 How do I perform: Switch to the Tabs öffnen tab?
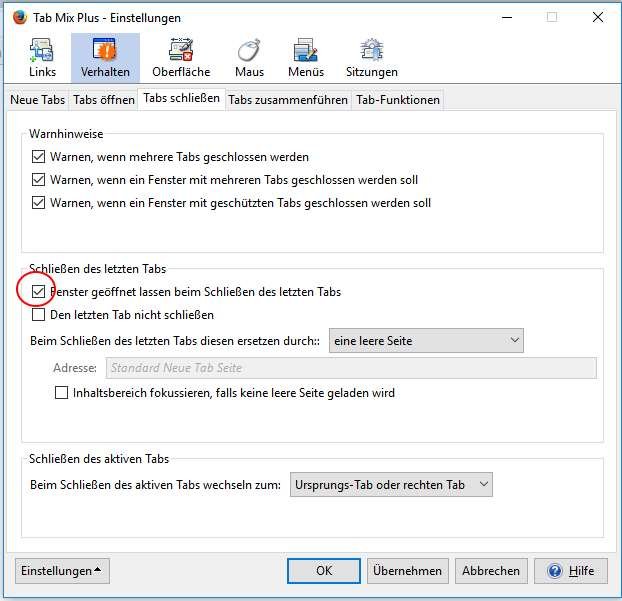[104, 100]
